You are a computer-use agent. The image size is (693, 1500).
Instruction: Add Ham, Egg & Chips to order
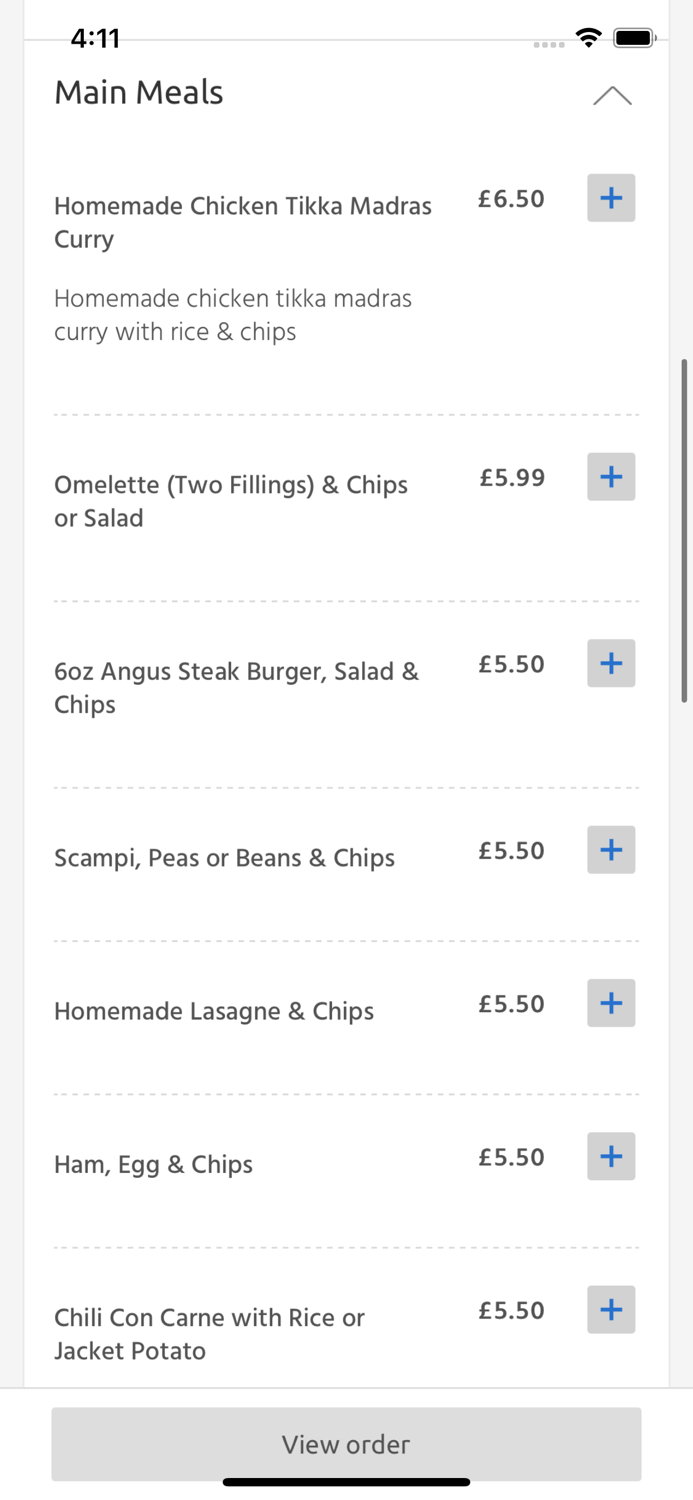coord(611,1156)
